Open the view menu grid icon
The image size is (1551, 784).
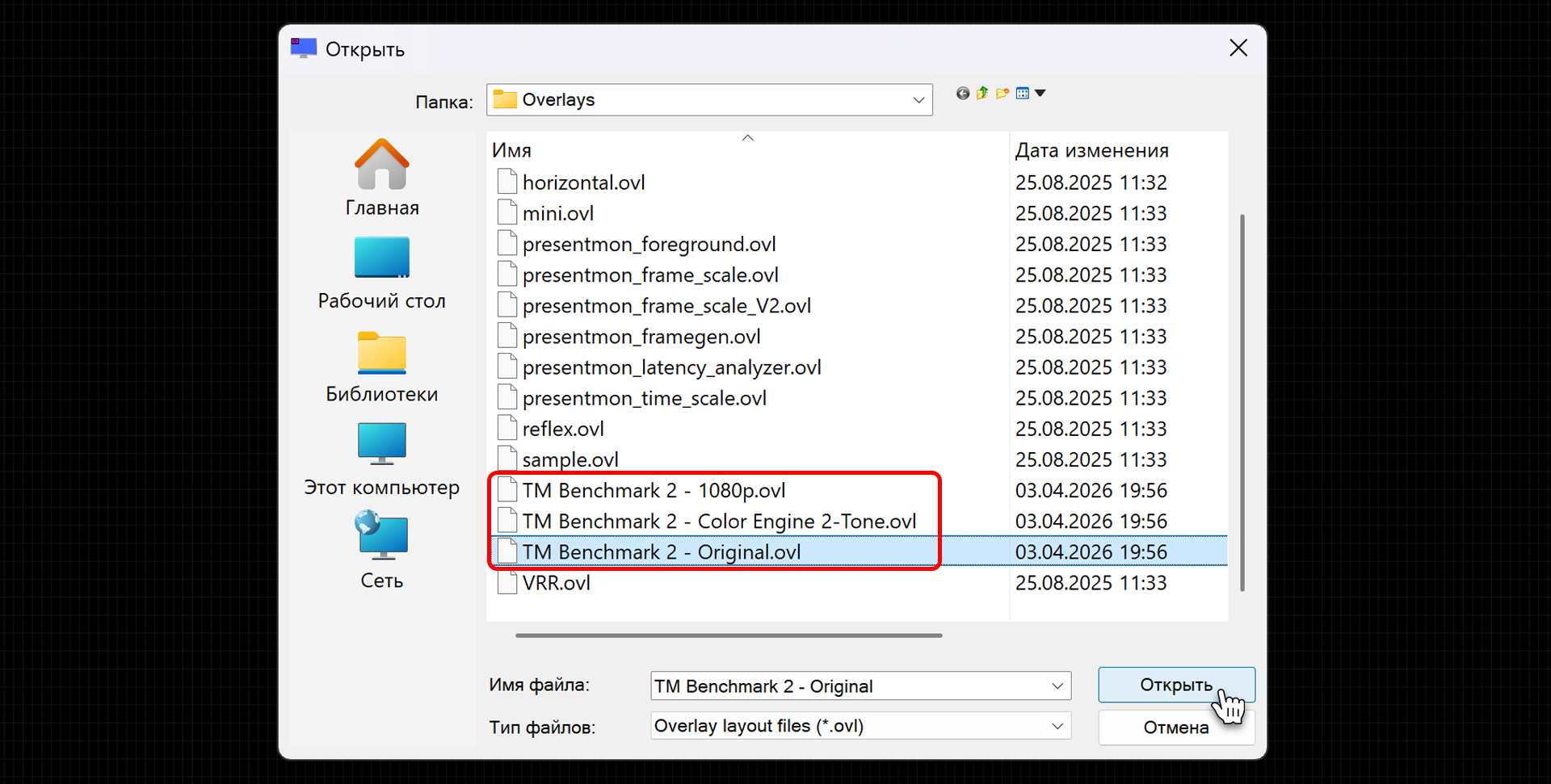pyautogui.click(x=1023, y=94)
